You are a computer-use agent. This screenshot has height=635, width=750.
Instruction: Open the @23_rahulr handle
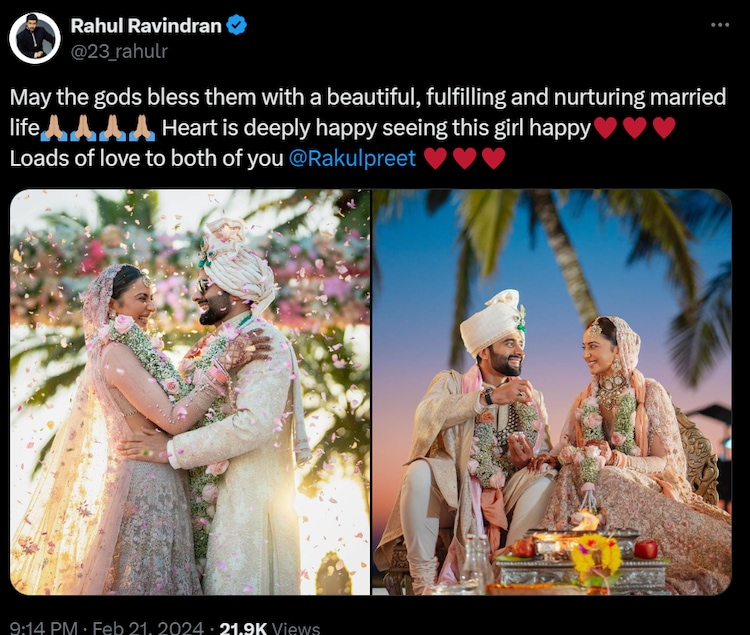click(119, 51)
